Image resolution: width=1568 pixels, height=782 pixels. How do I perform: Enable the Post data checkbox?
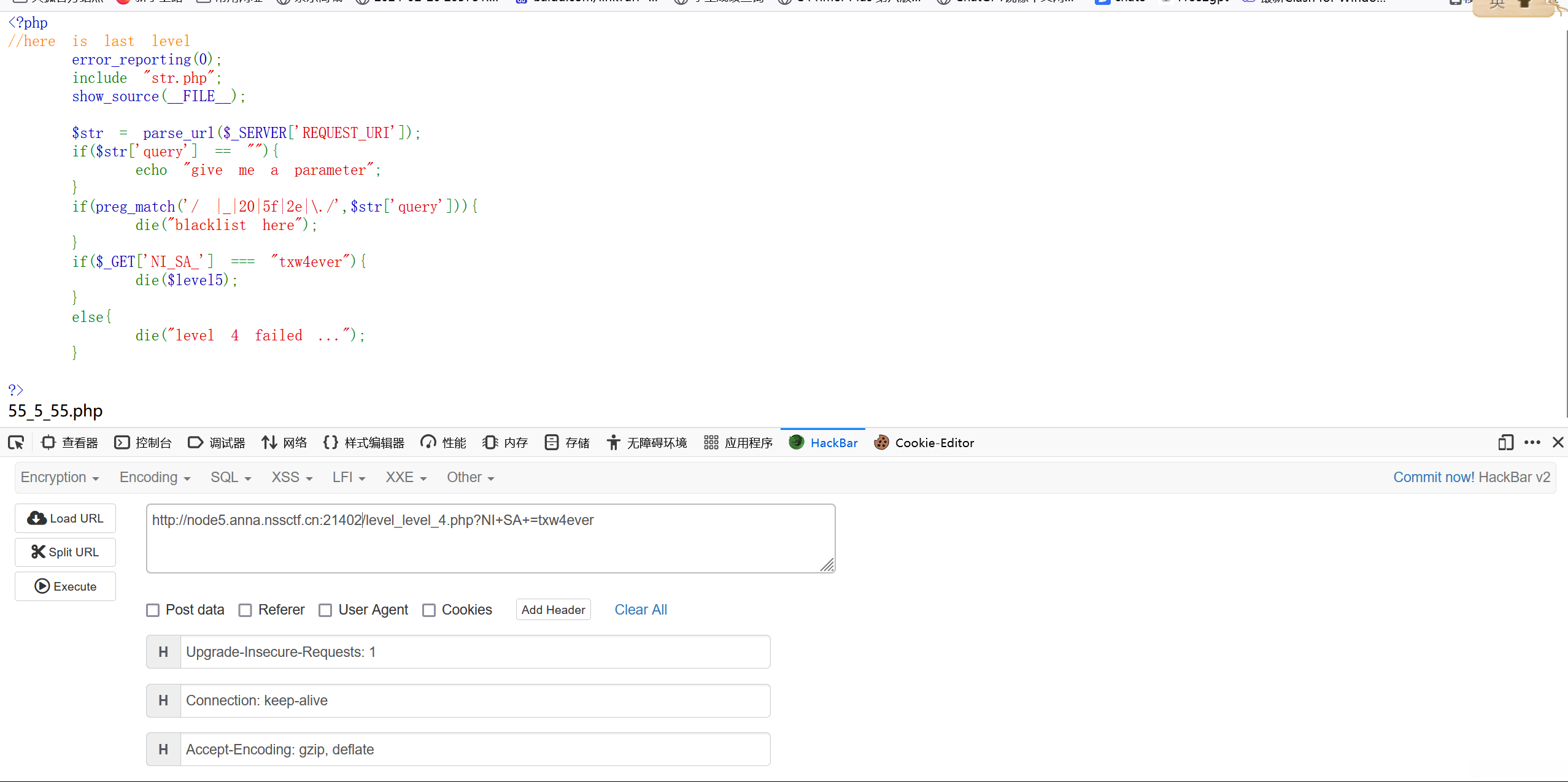153,610
